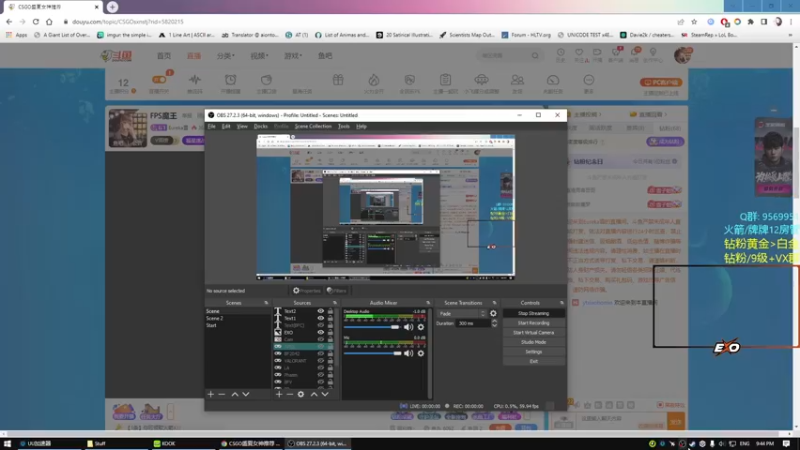This screenshot has width=800, height=450.
Task: Open the Docks menu in OBS
Action: click(x=261, y=127)
